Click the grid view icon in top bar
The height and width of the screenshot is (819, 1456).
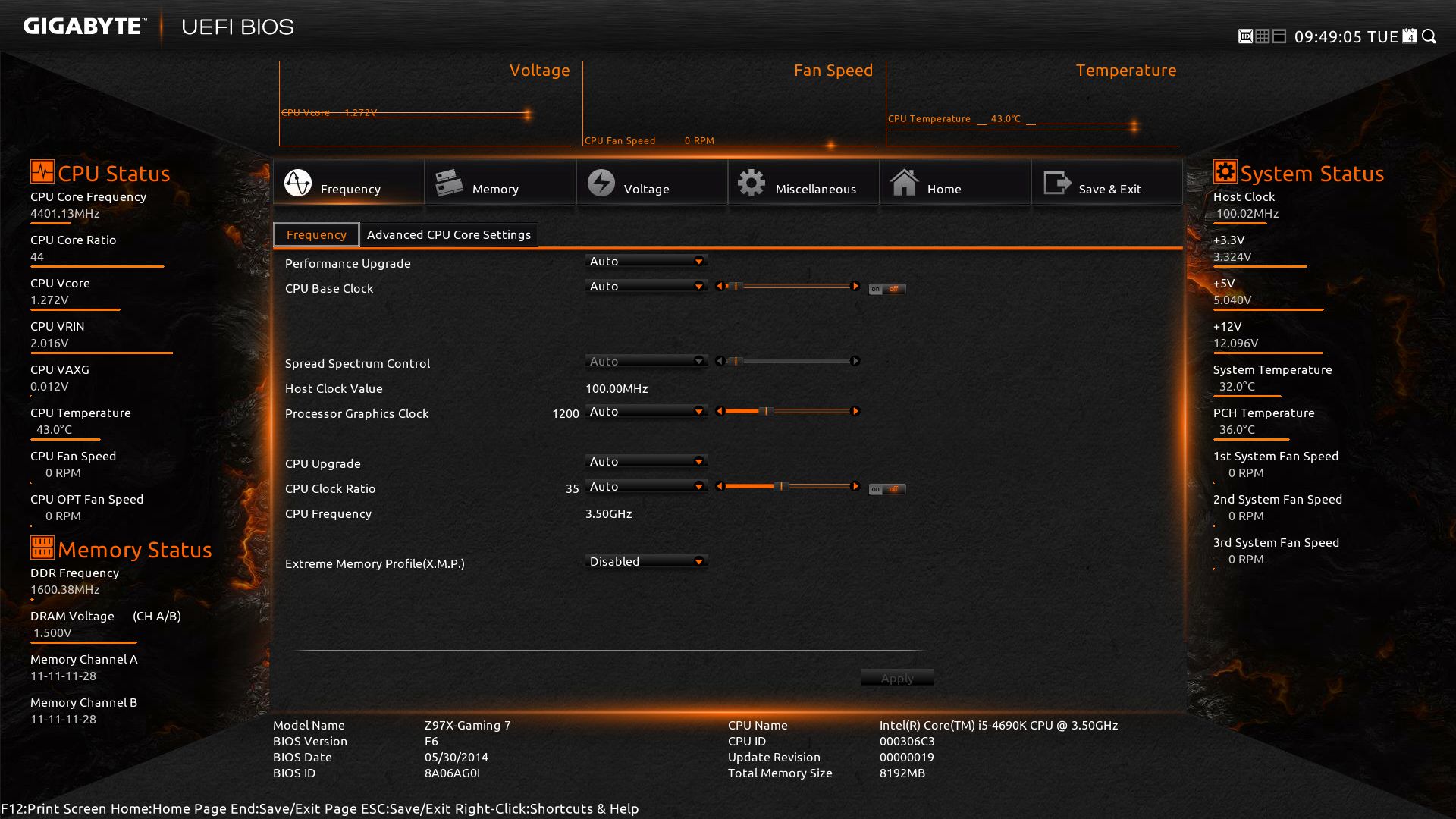point(1263,36)
